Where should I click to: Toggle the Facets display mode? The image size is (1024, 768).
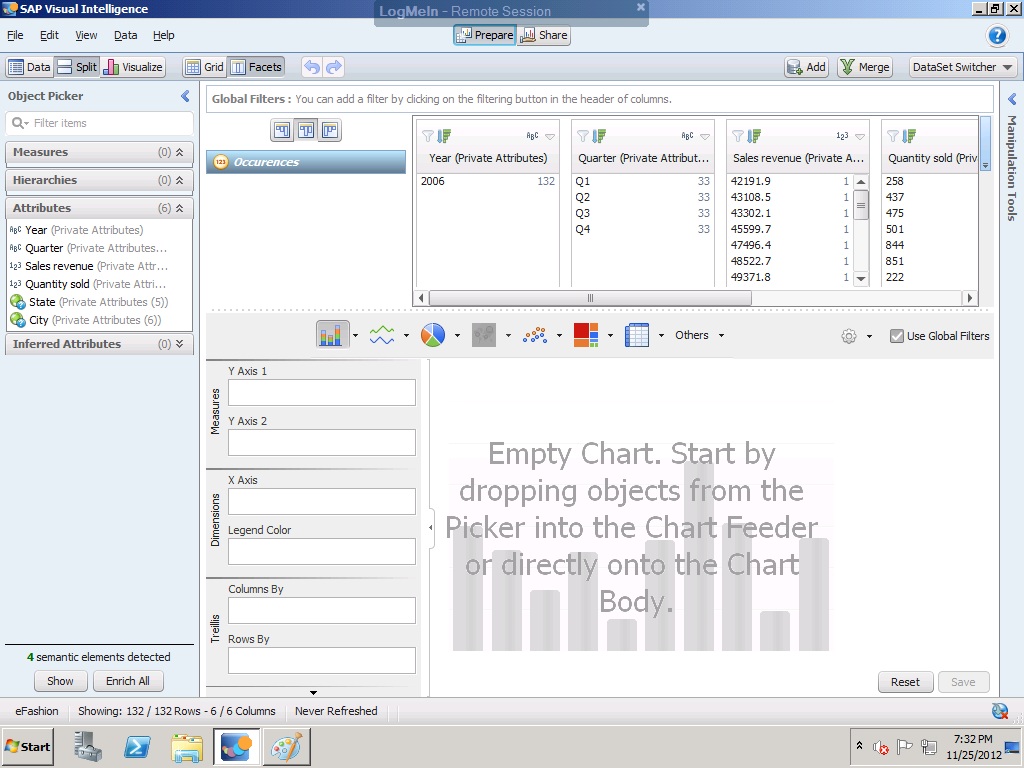[x=257, y=67]
